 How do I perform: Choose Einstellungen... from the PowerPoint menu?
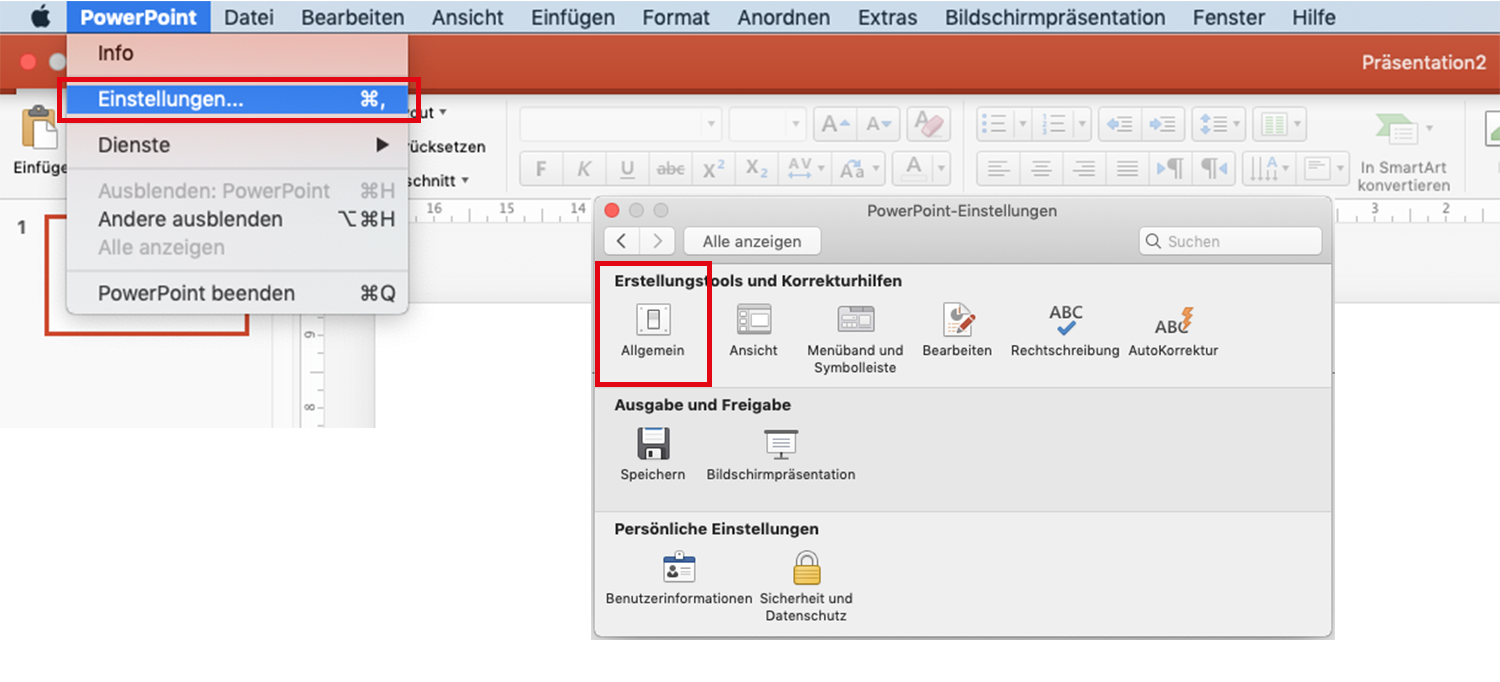pos(240,99)
